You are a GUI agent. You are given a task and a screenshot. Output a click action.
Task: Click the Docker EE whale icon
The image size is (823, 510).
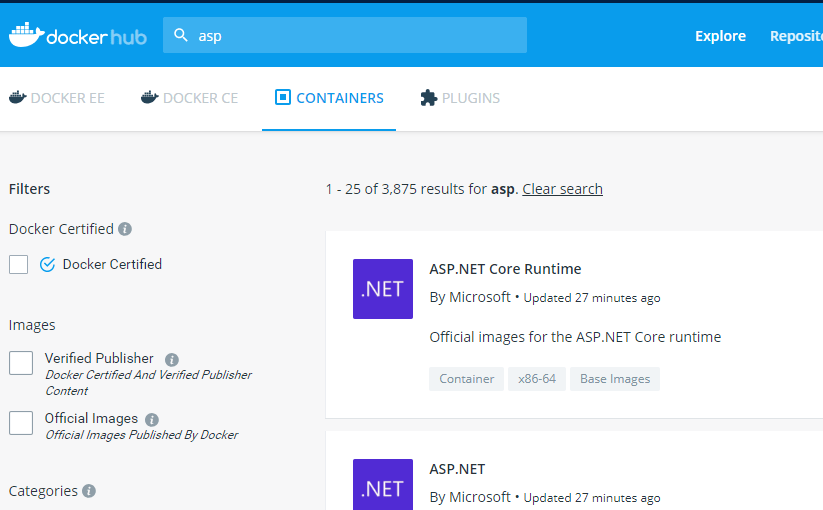click(x=18, y=98)
